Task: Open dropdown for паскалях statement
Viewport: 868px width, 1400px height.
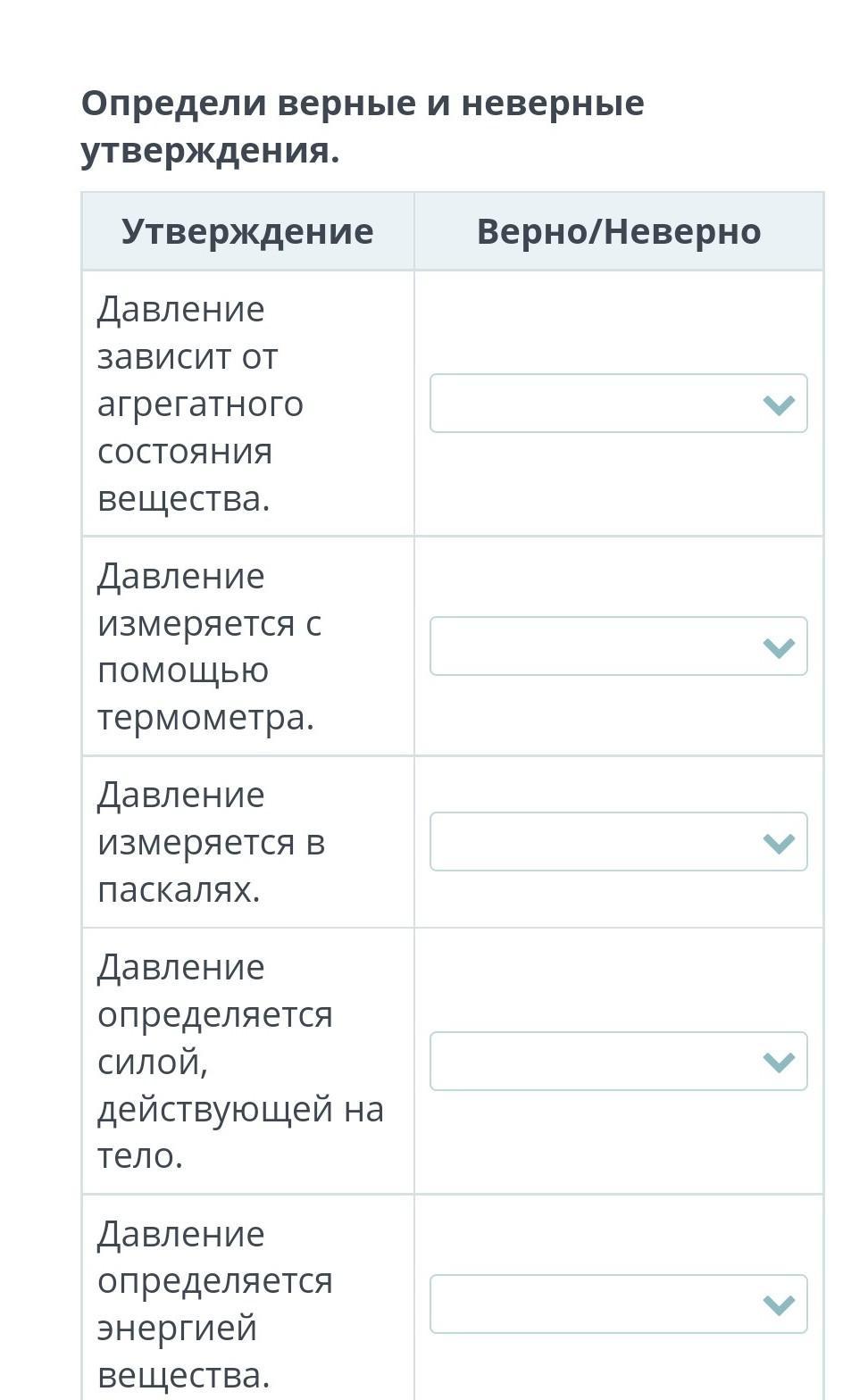Action: click(x=618, y=842)
